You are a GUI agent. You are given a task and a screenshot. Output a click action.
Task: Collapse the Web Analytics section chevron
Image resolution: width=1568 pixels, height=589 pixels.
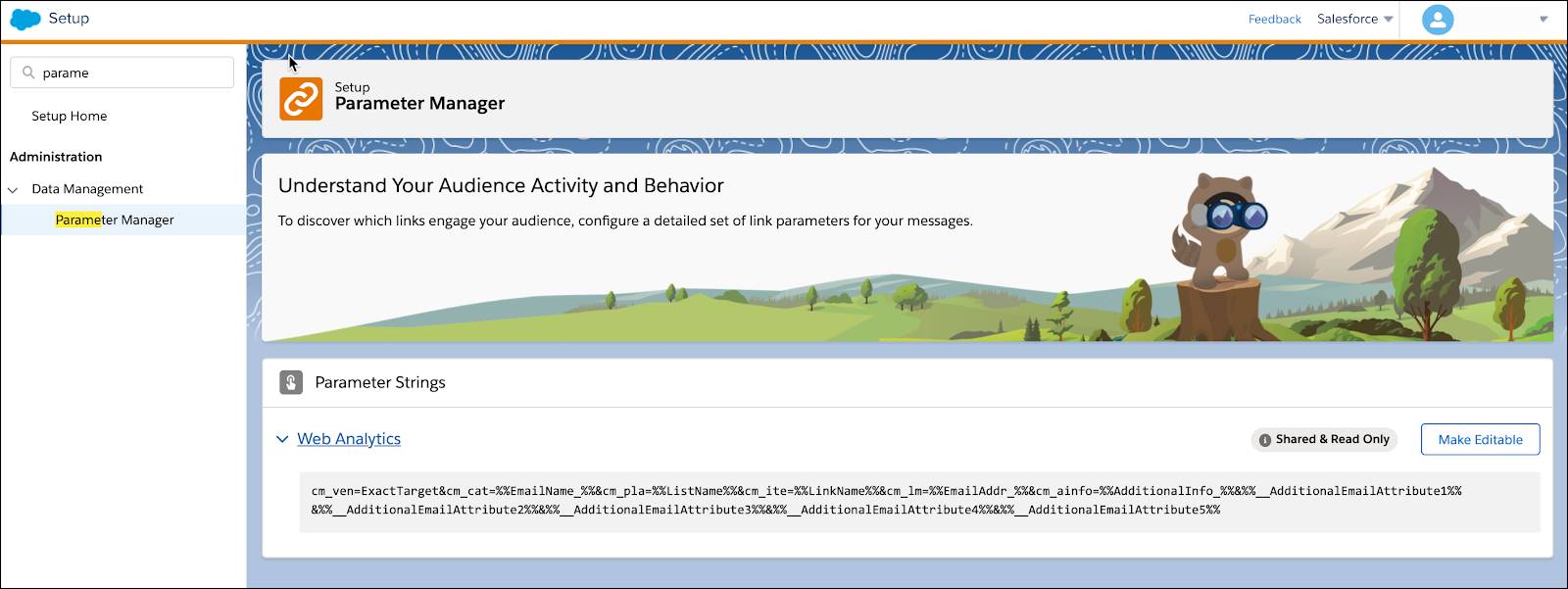pos(282,439)
